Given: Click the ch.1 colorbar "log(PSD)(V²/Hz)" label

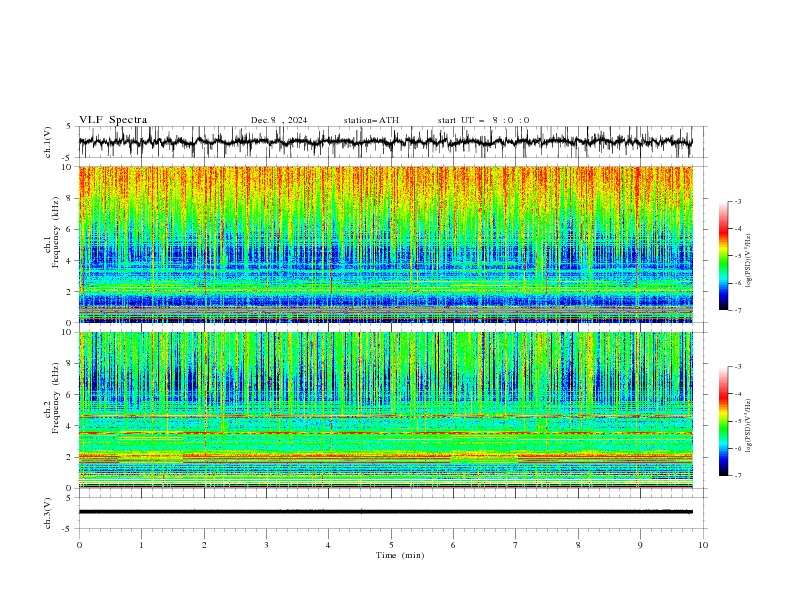Looking at the screenshot, I should pyautogui.click(x=748, y=261).
